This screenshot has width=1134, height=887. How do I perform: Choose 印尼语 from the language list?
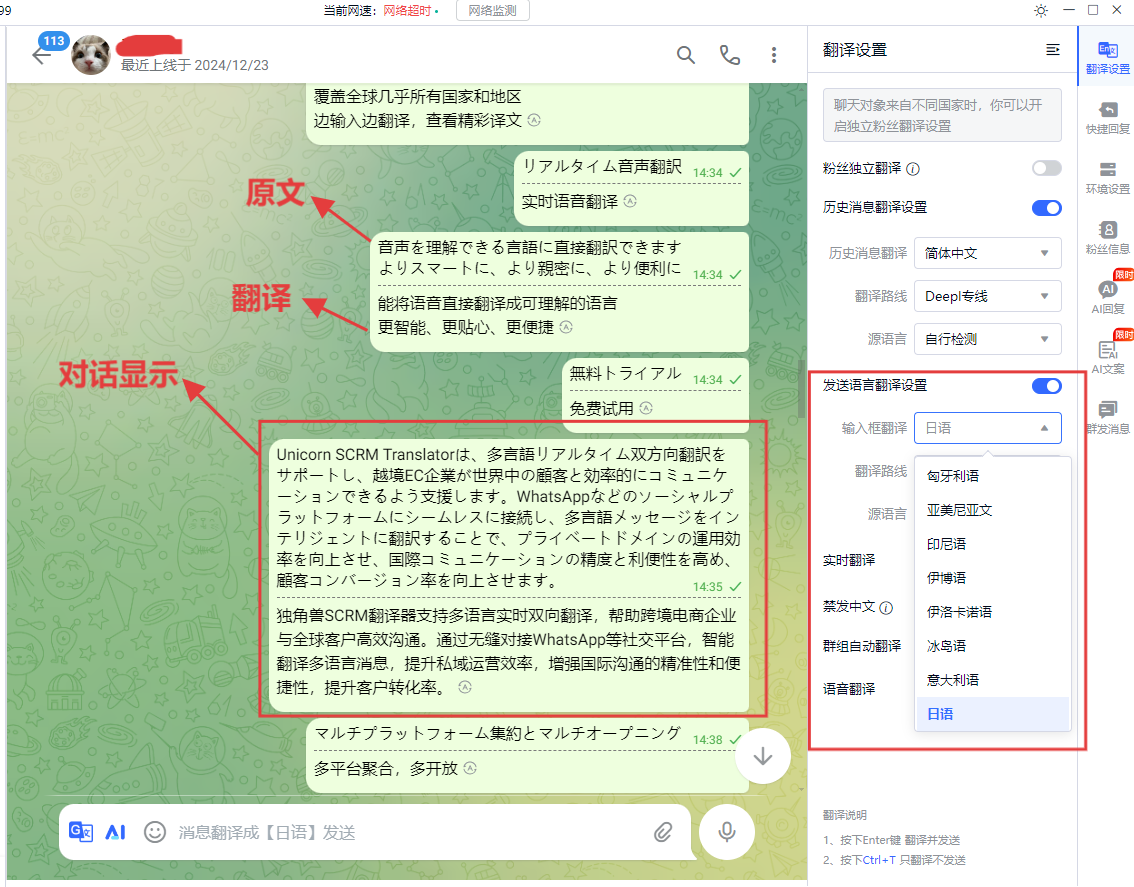tap(993, 544)
